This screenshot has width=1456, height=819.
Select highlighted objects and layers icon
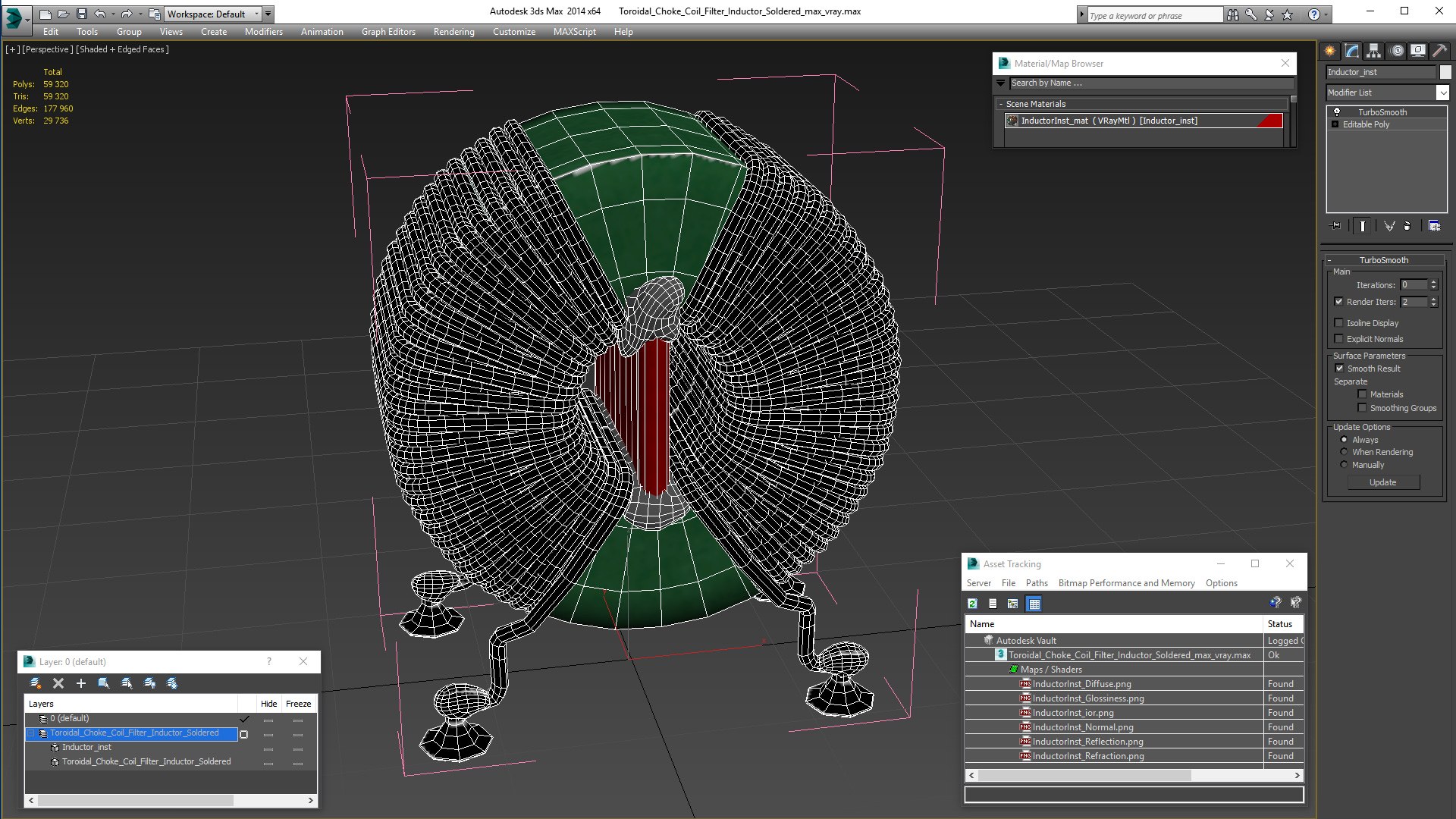(x=104, y=683)
